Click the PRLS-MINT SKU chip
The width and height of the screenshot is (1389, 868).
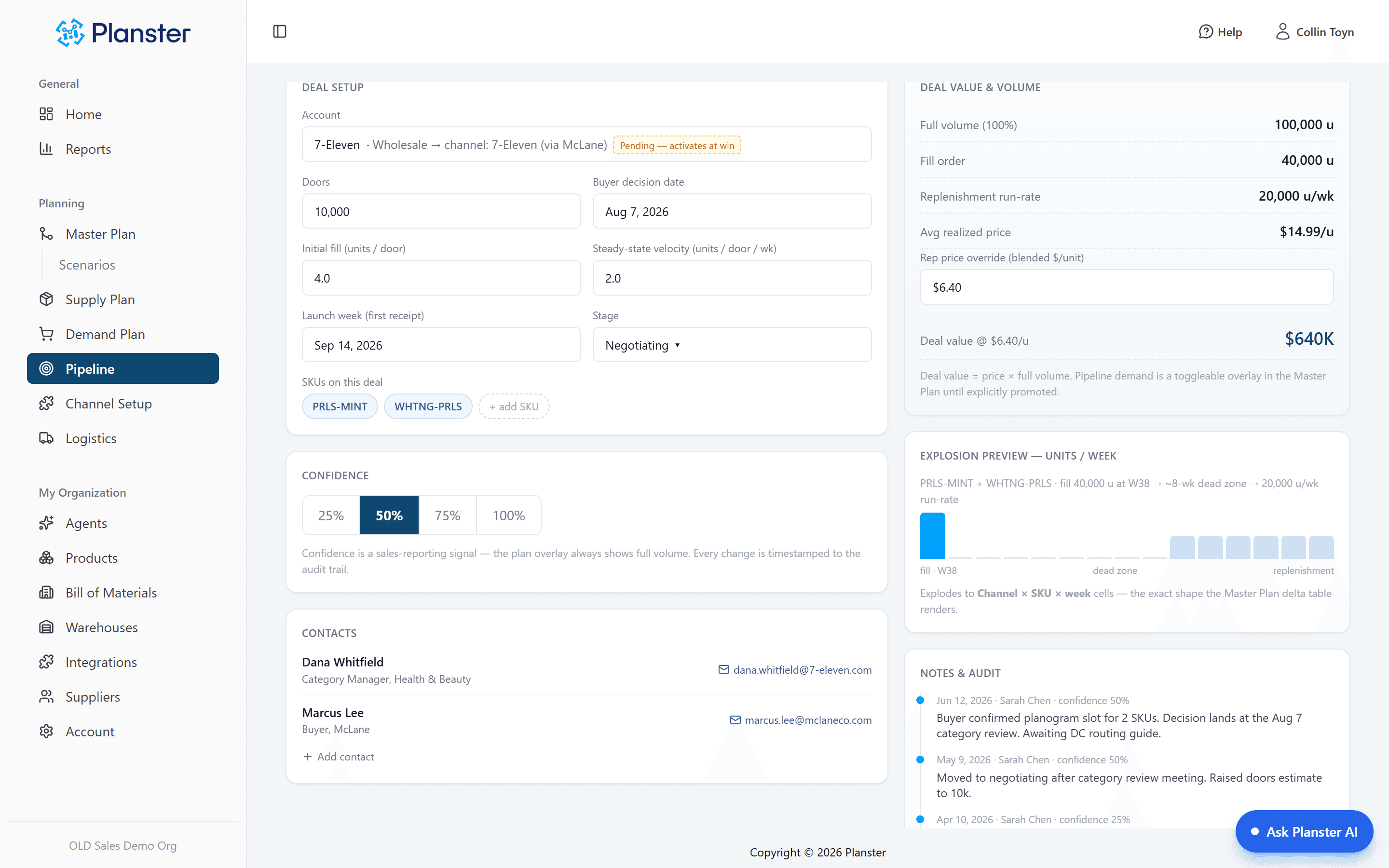pos(340,407)
